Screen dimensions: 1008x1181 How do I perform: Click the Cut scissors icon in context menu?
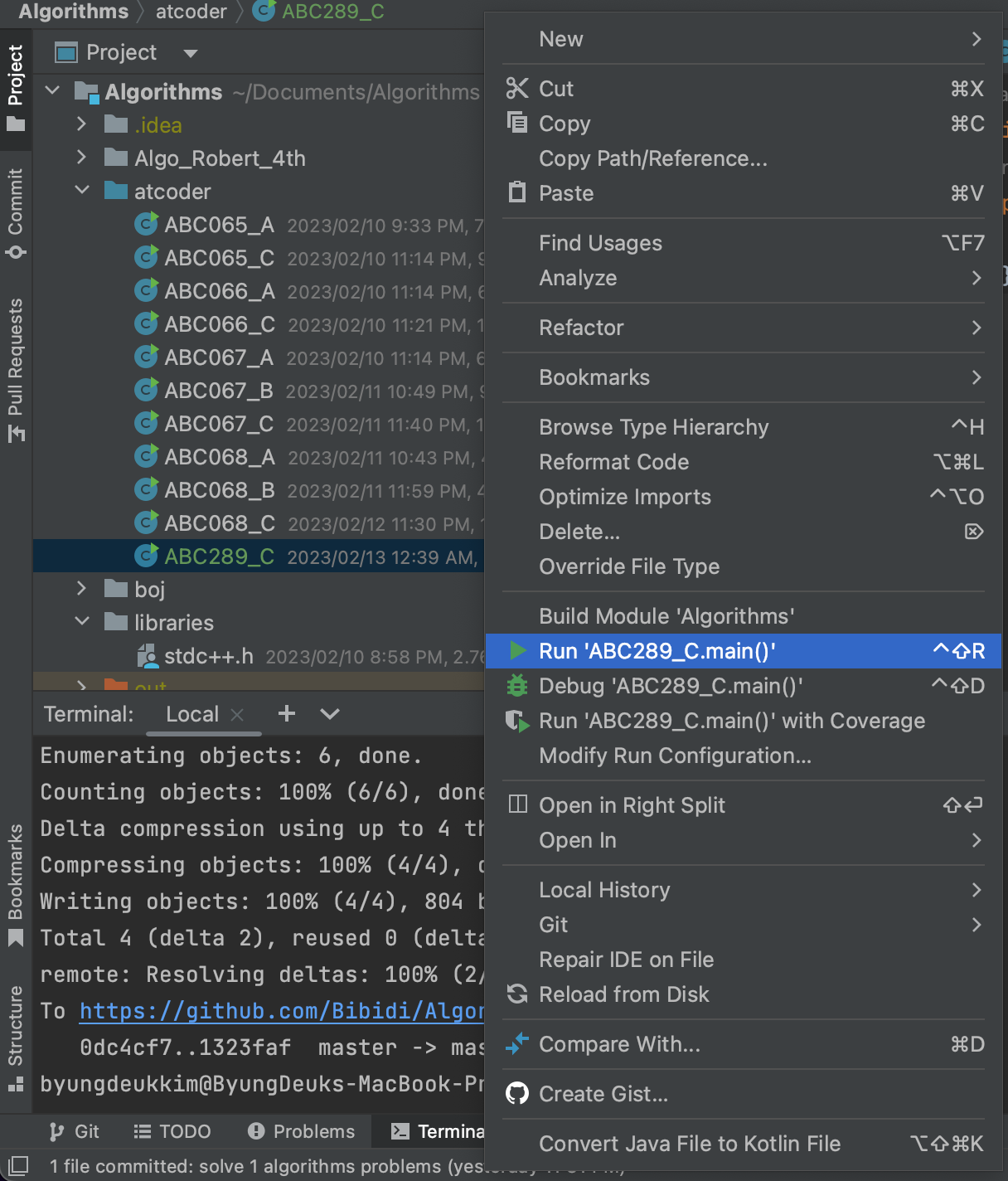click(x=517, y=88)
